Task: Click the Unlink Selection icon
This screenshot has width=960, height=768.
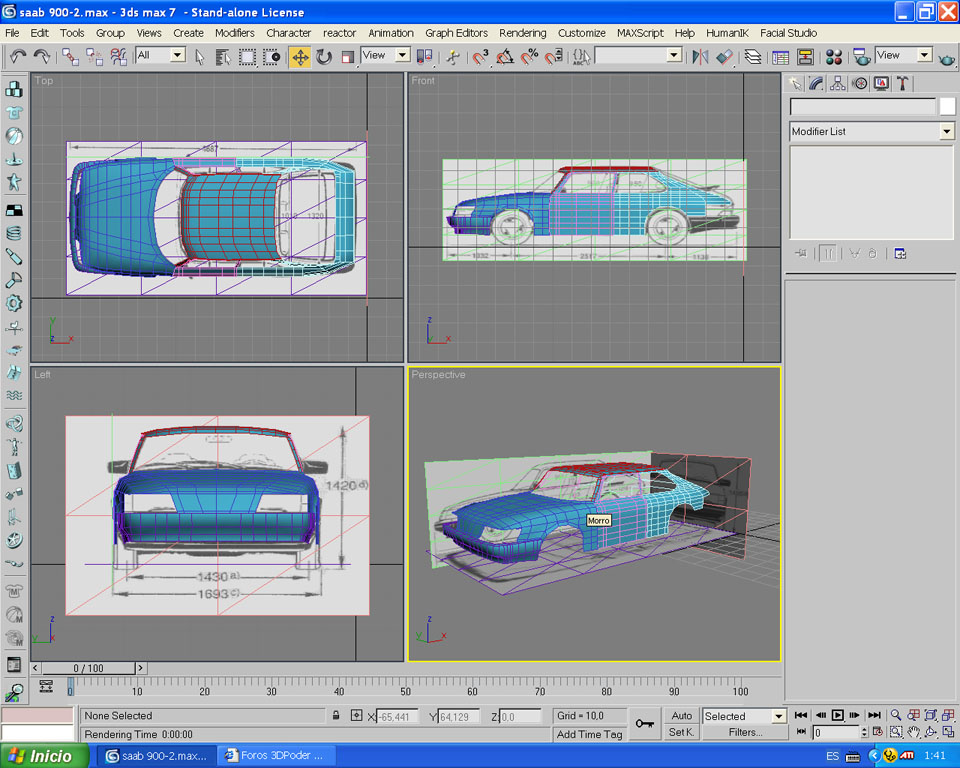Action: pos(94,57)
